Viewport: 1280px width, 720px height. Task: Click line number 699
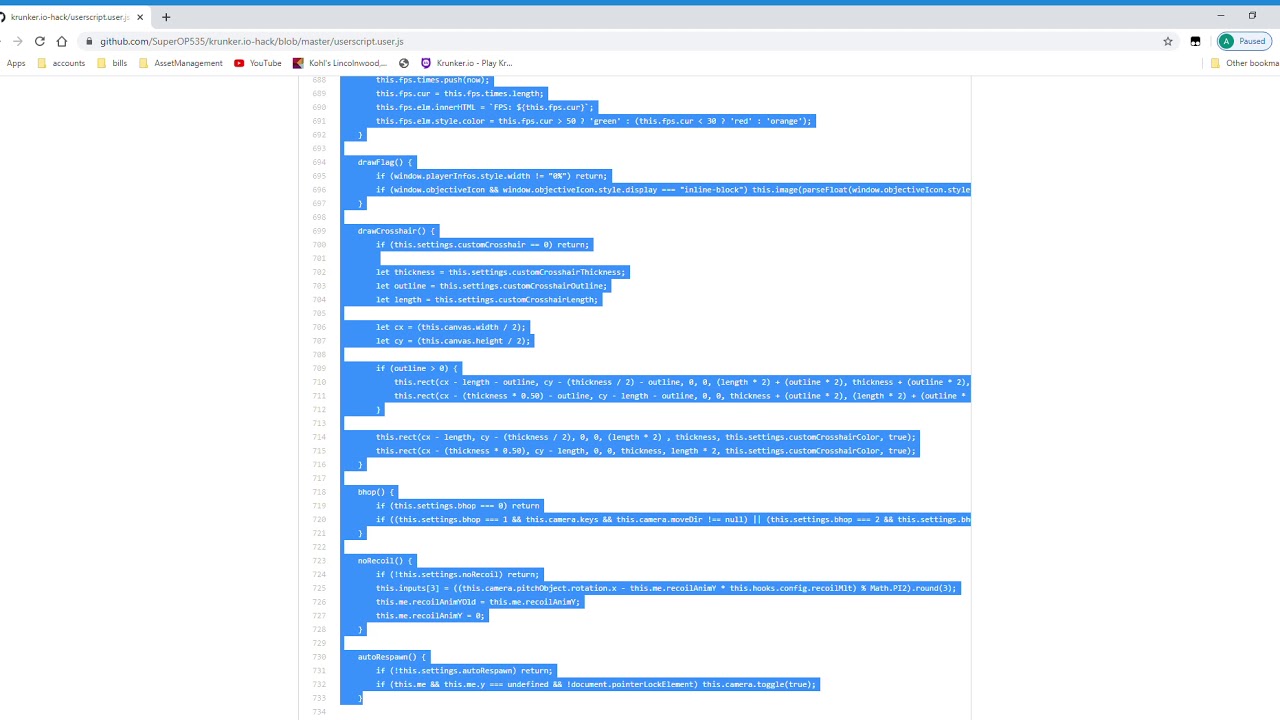point(319,231)
